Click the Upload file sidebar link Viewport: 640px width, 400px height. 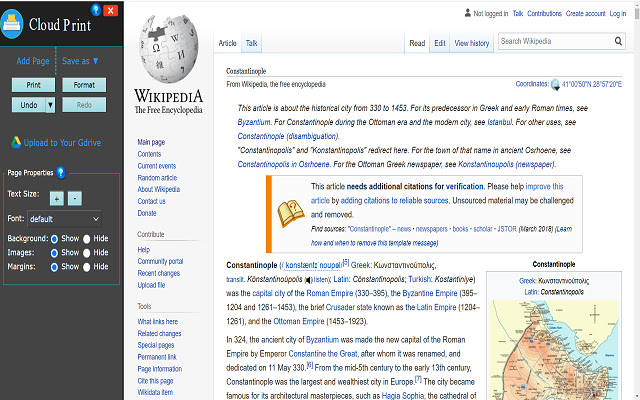point(151,285)
